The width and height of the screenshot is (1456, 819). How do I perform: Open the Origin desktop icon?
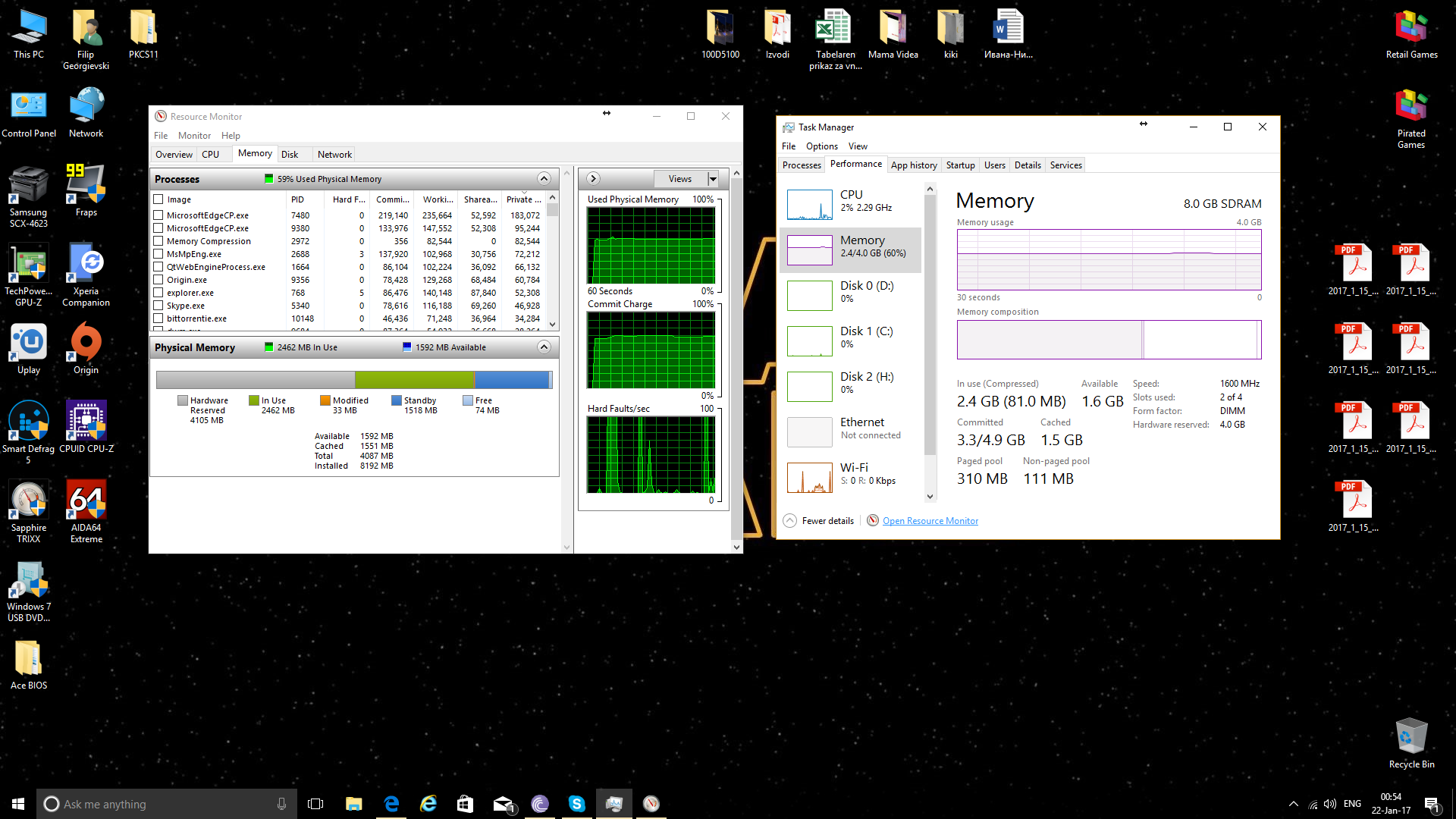pos(86,349)
